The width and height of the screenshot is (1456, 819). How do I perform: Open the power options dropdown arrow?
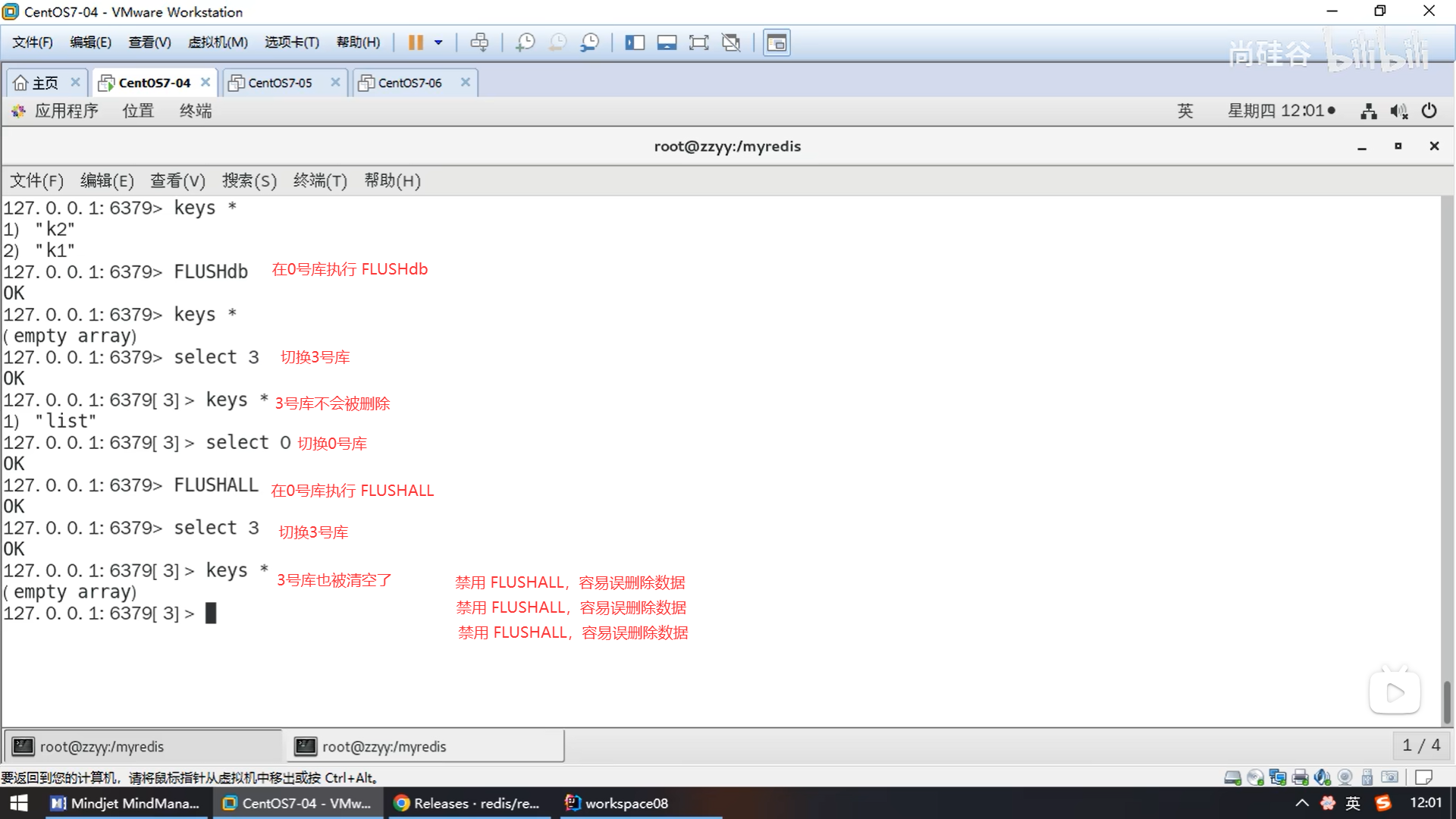coord(438,42)
